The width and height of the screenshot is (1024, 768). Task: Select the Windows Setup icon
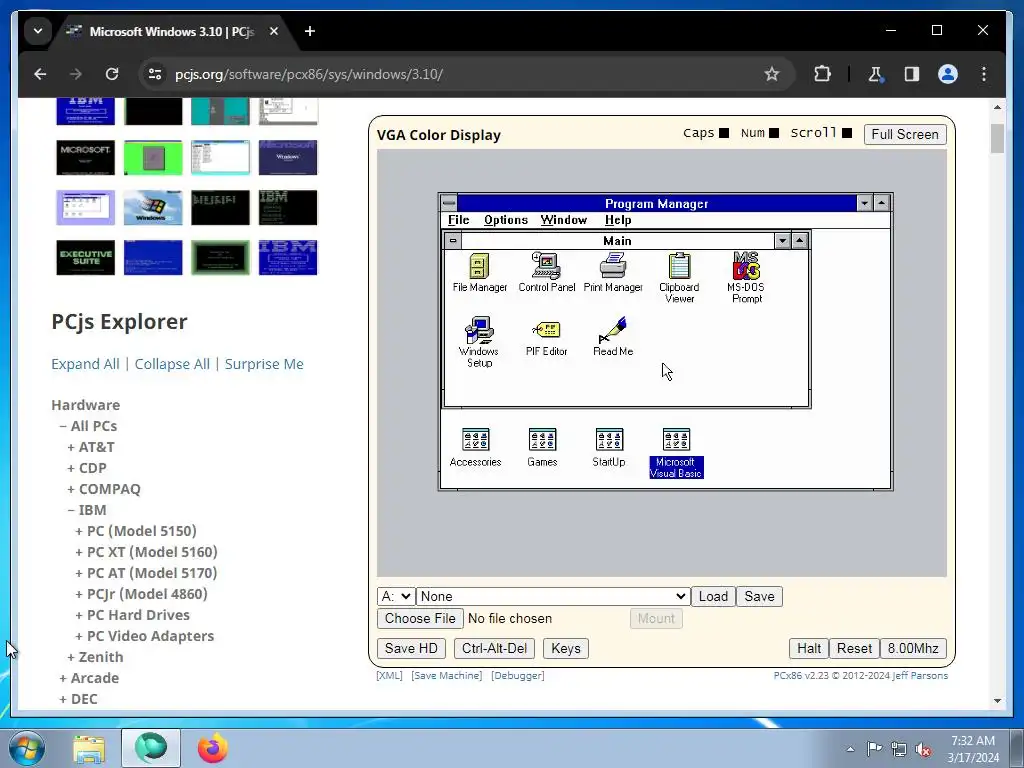(x=479, y=342)
